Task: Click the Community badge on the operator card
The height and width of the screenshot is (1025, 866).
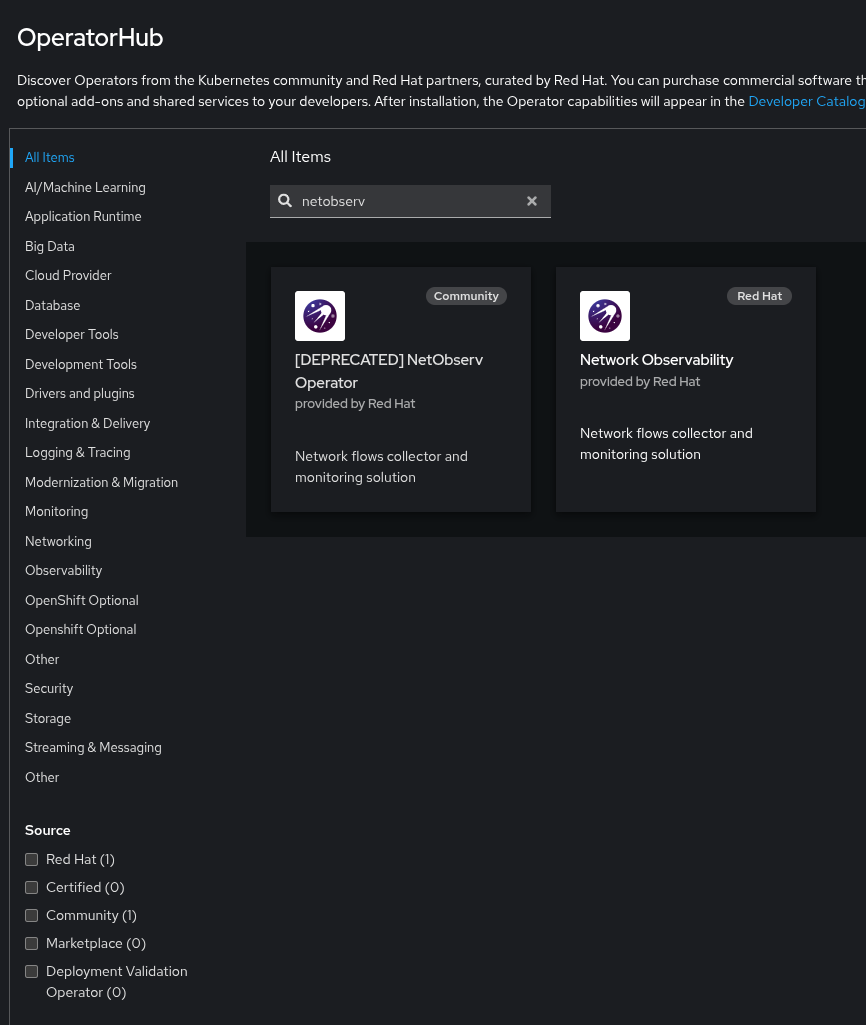Action: [466, 296]
